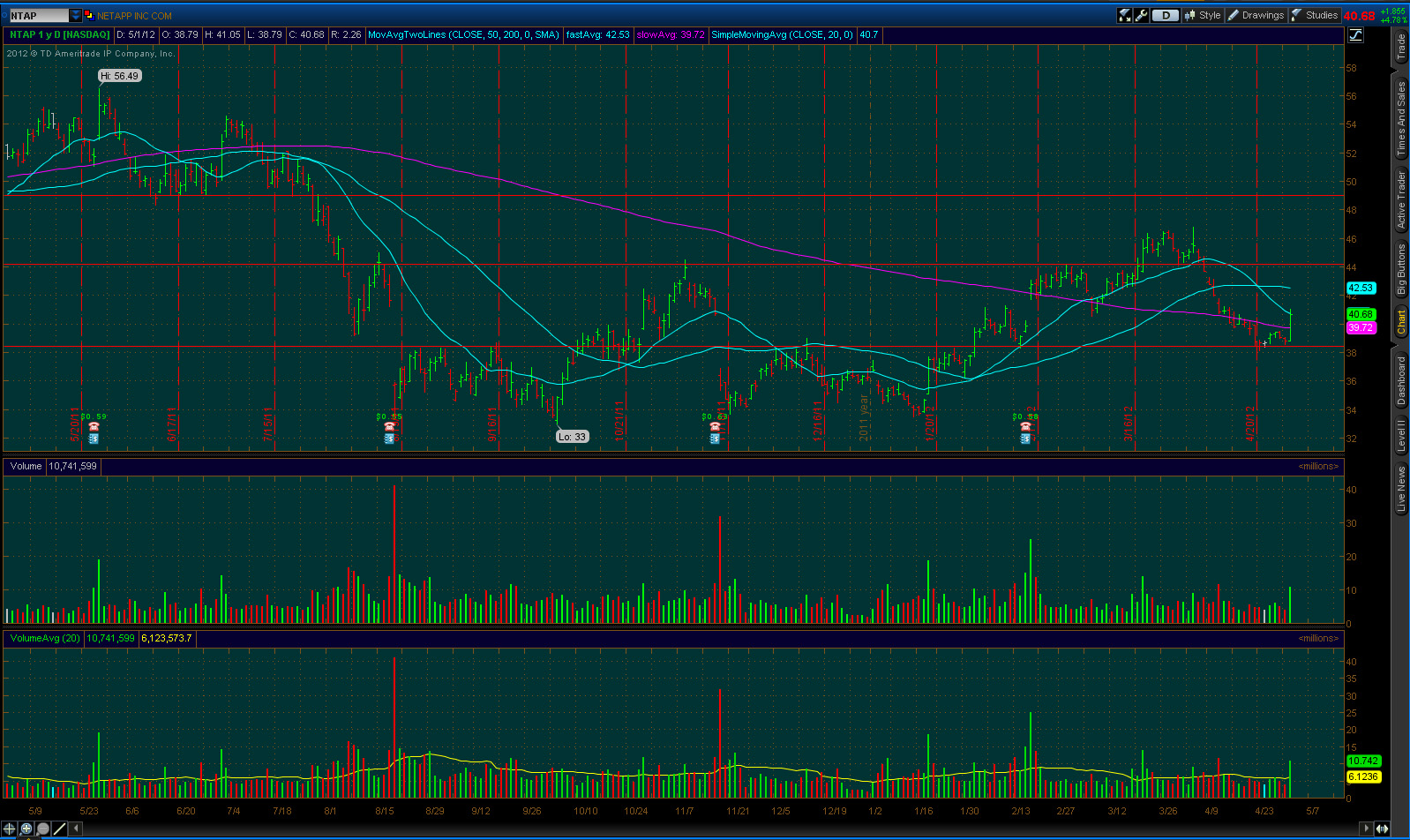Click the scroll right arrow at bottom-right

pyautogui.click(x=1368, y=829)
